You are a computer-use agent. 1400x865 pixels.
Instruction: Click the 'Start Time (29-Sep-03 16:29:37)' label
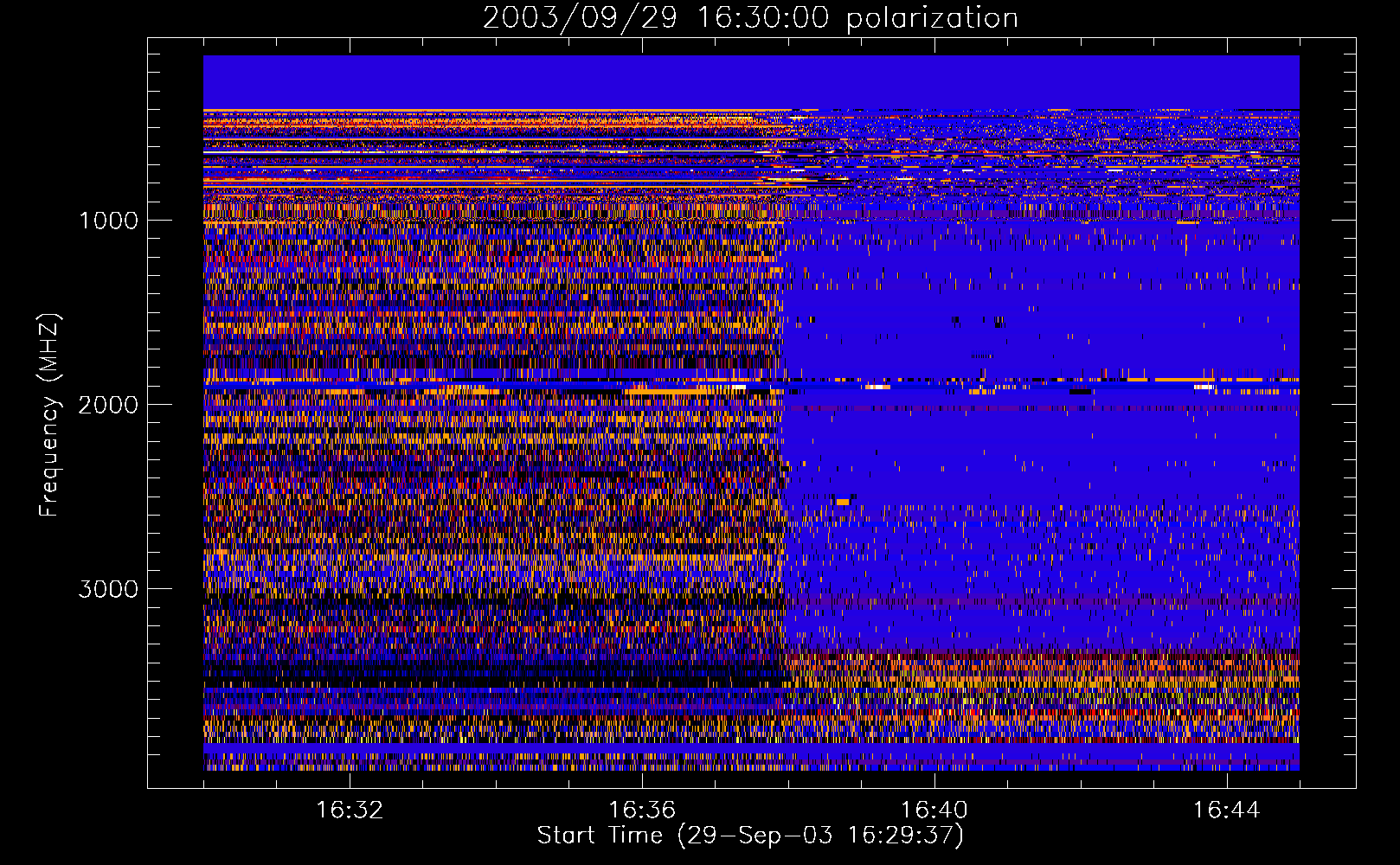[750, 836]
